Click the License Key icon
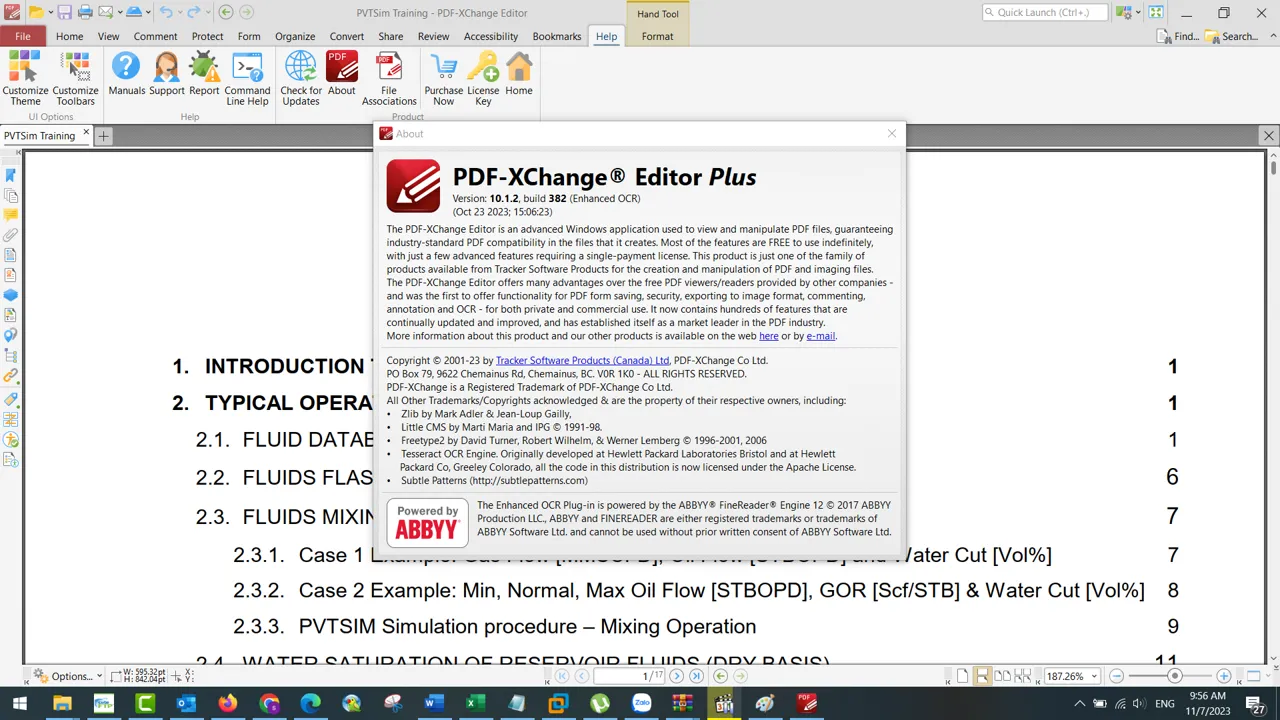 click(483, 79)
